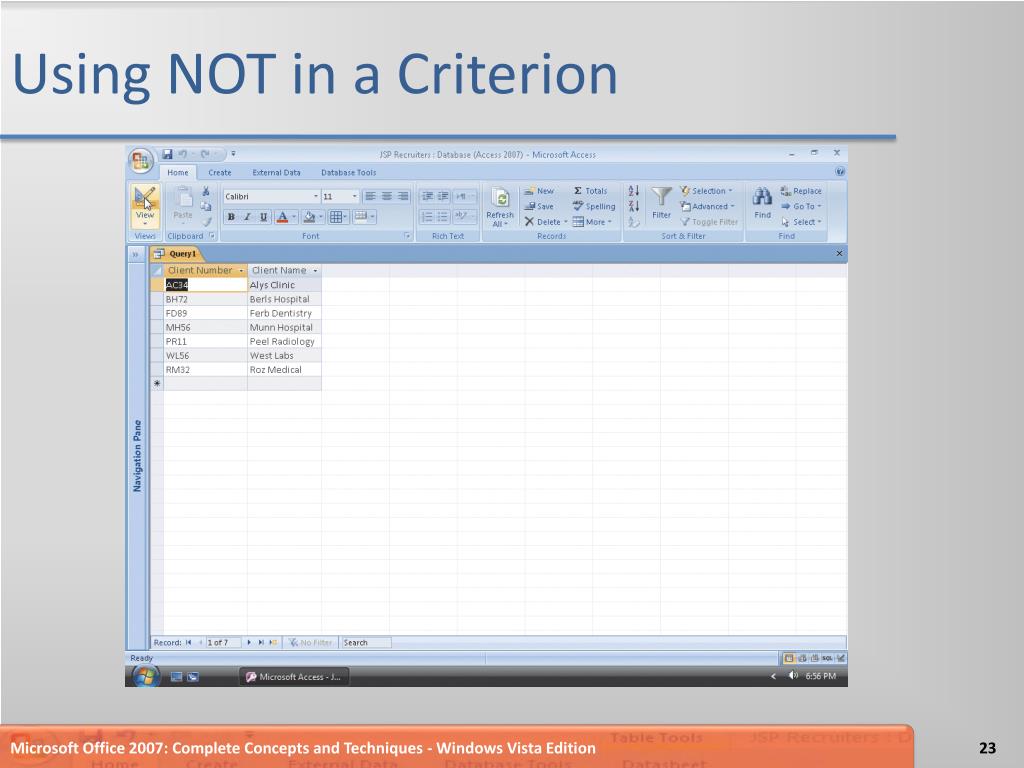Image resolution: width=1024 pixels, height=768 pixels.
Task: Click the Office Button in Access
Action: tap(140, 161)
